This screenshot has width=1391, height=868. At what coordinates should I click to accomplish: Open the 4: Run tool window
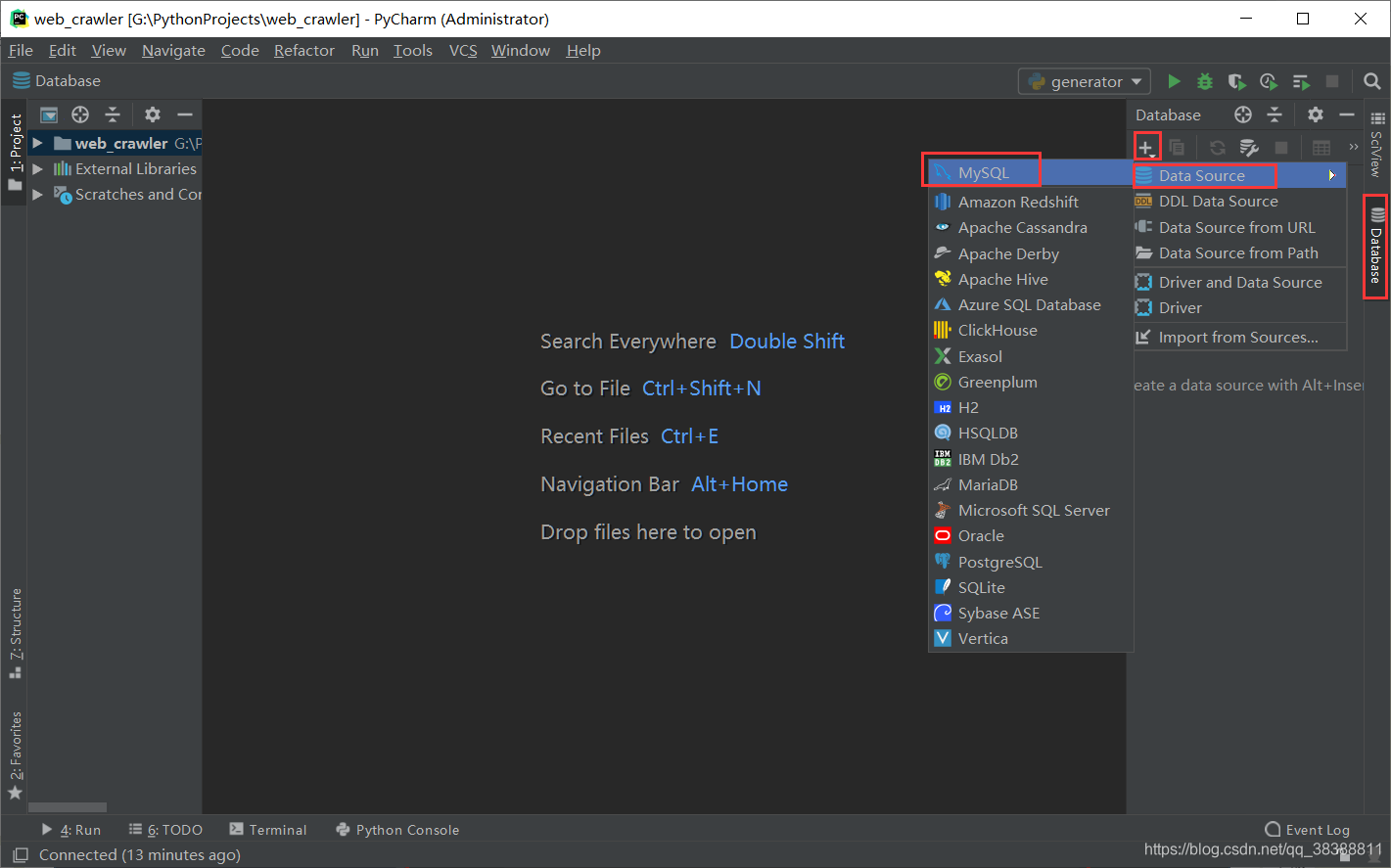71,830
